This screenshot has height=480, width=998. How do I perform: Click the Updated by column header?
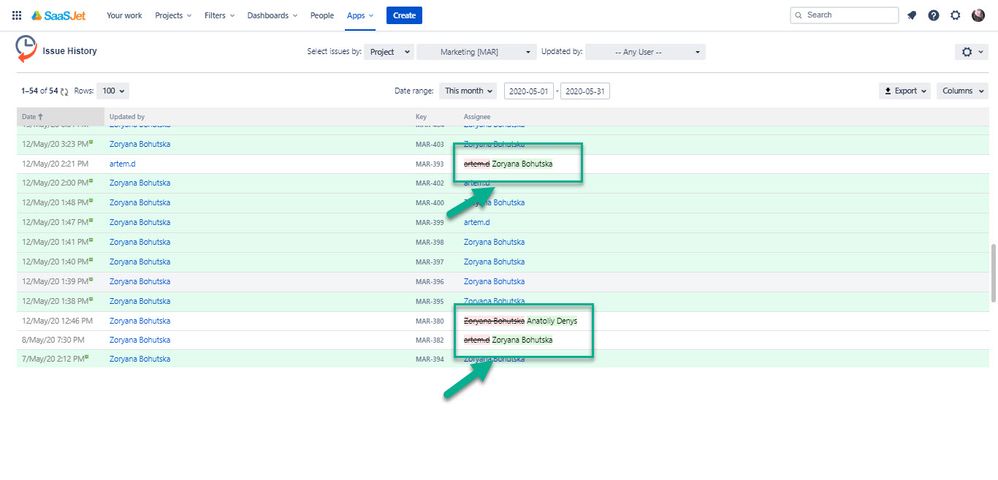coord(127,116)
